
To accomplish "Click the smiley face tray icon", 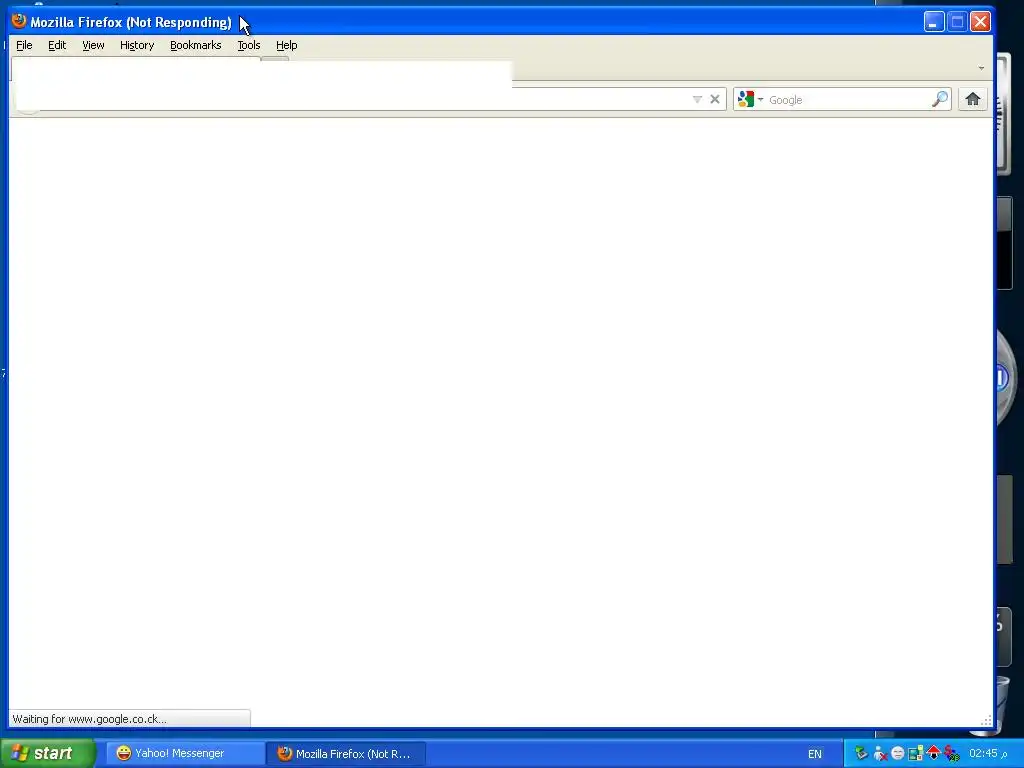I will pos(897,754).
